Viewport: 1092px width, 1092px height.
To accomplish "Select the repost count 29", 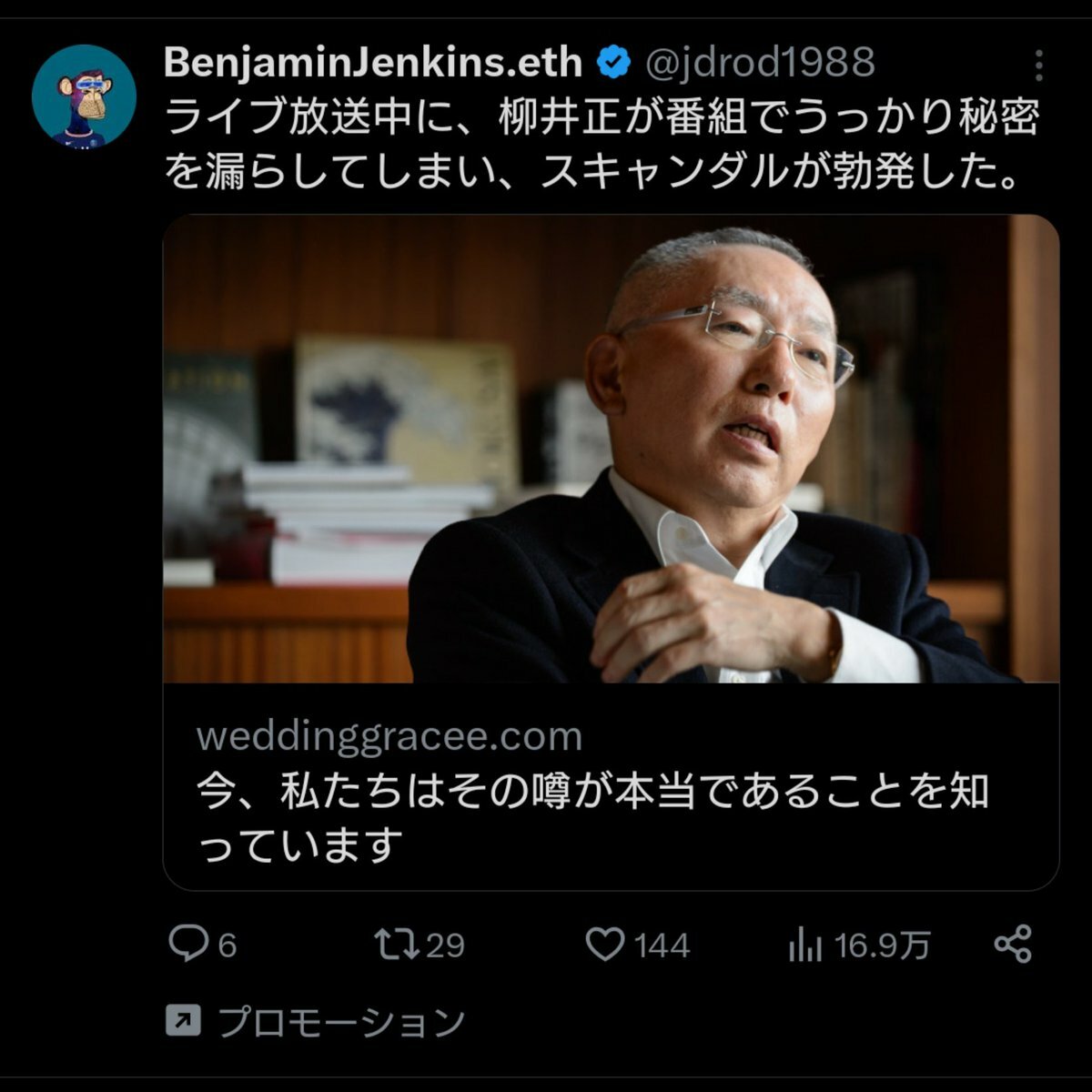I will [x=446, y=945].
